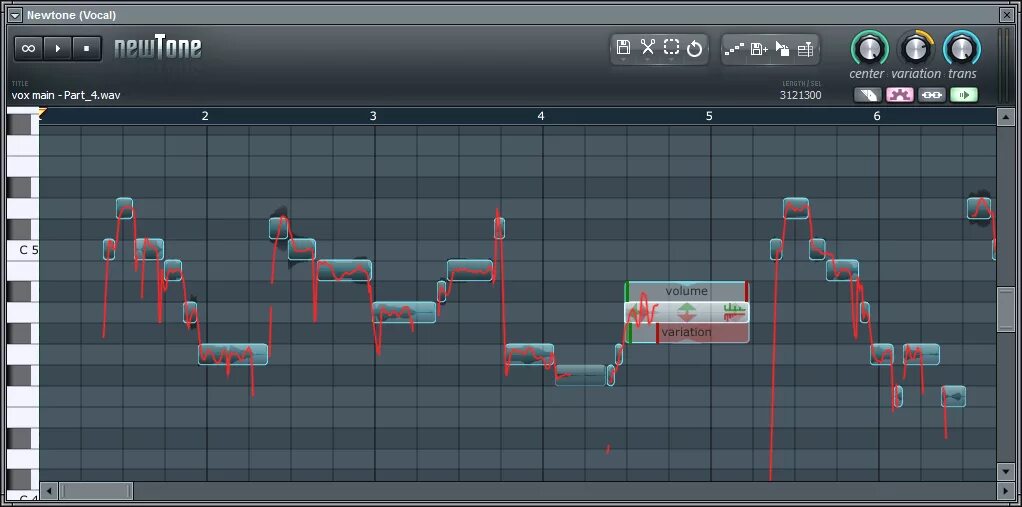Viewport: 1022px width, 507px height.
Task: Click the orange playhead marker at timeline start
Action: point(41,113)
